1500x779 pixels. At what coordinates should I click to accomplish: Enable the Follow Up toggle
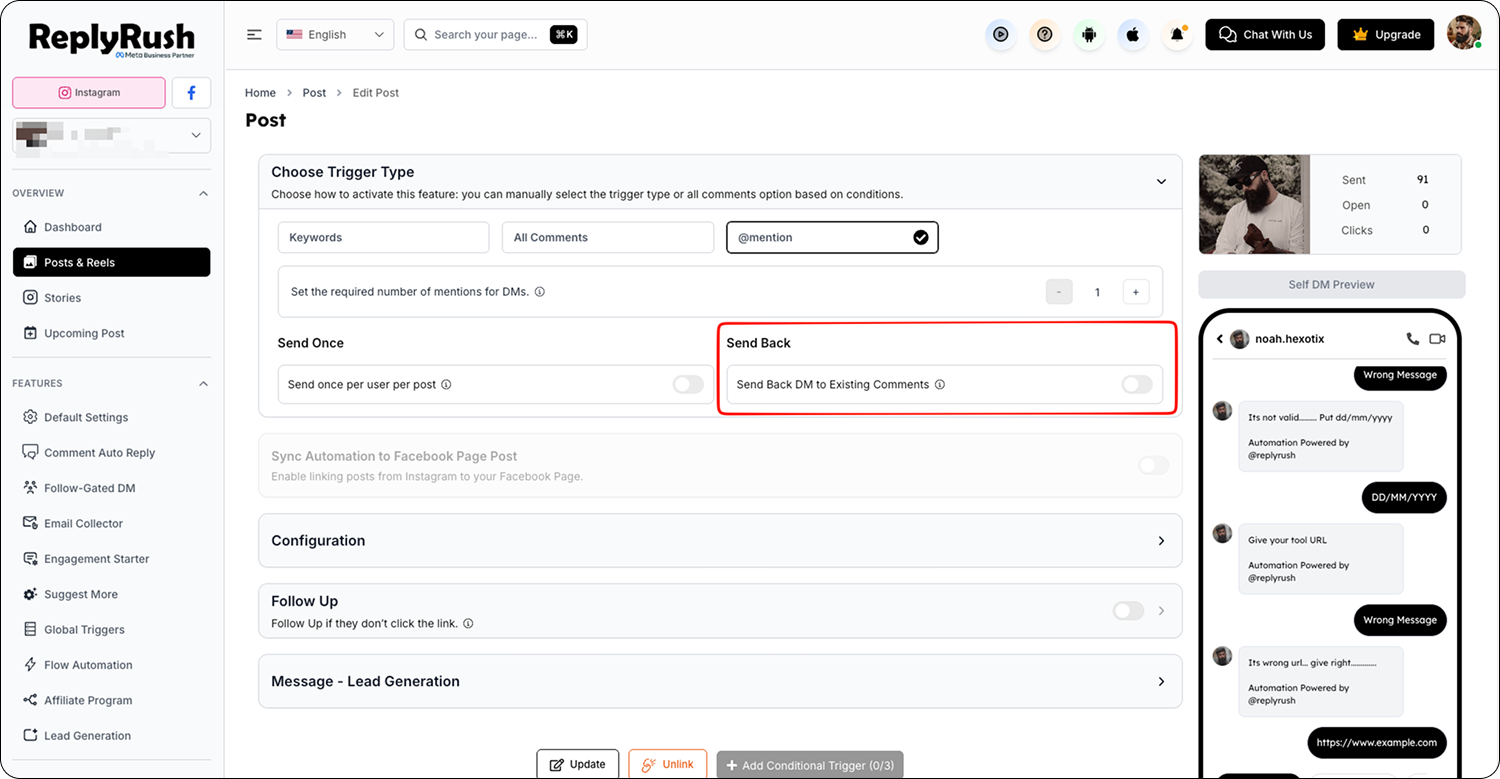(1128, 610)
